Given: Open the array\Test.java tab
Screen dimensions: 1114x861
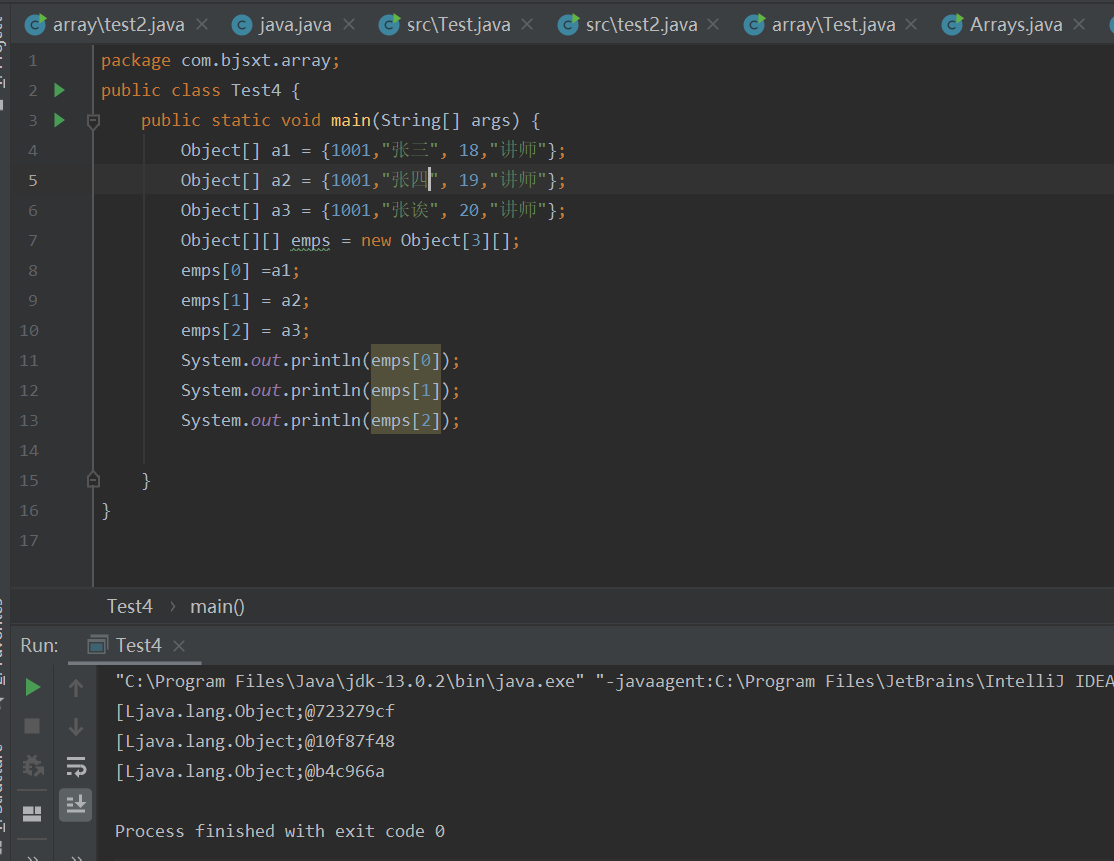Looking at the screenshot, I should (x=819, y=25).
